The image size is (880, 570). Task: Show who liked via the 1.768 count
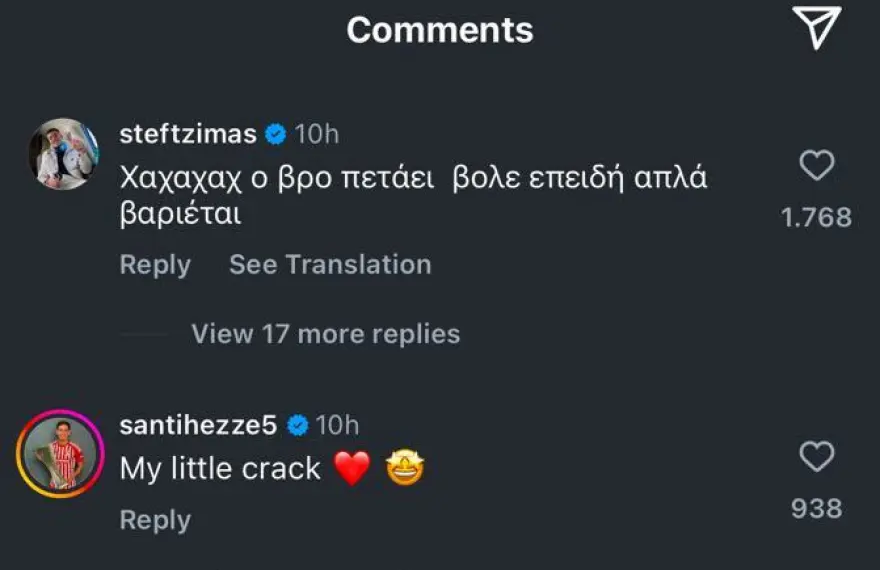pyautogui.click(x=816, y=217)
